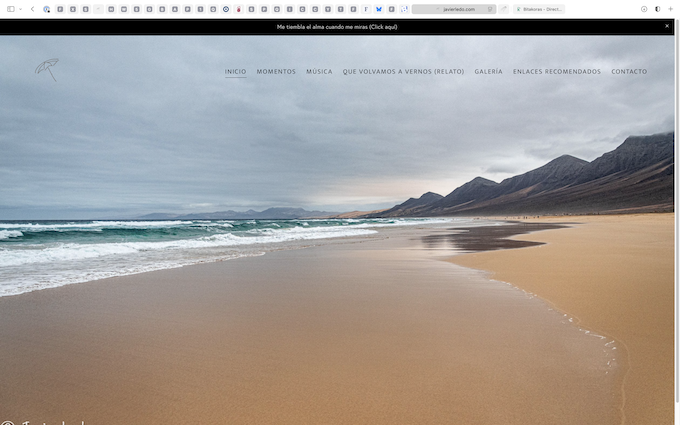Click the umbrella site logo
This screenshot has height=425, width=680.
tap(47, 70)
